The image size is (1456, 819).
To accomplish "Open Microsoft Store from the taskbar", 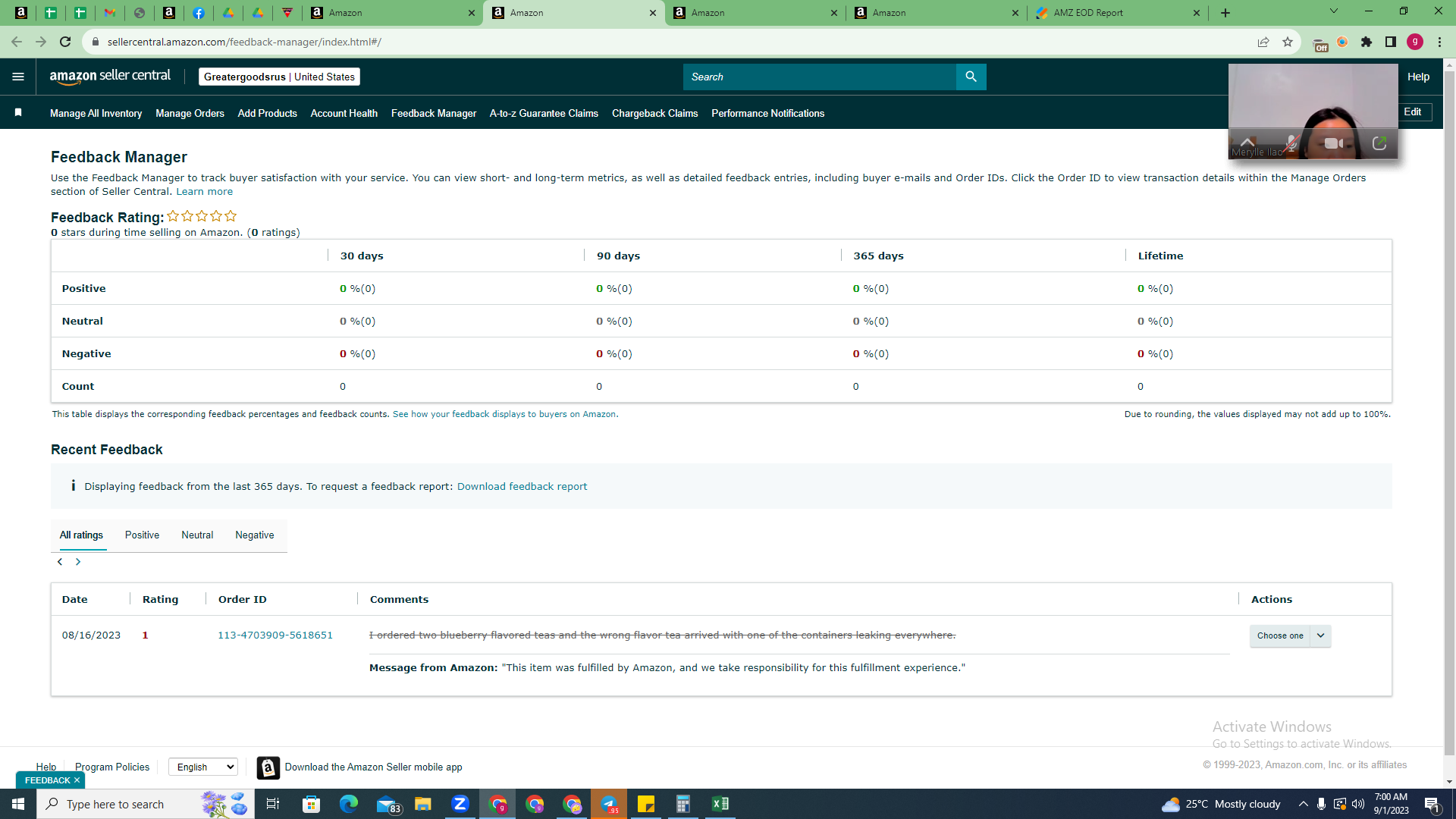I will [x=312, y=804].
